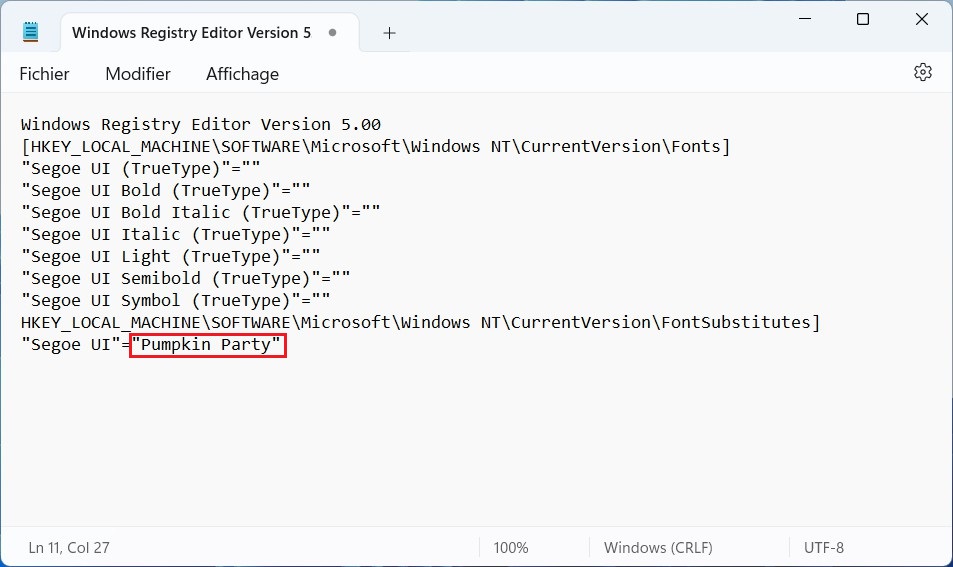
Task: Click the Ln 11, Col 27 status indicator
Action: (69, 548)
